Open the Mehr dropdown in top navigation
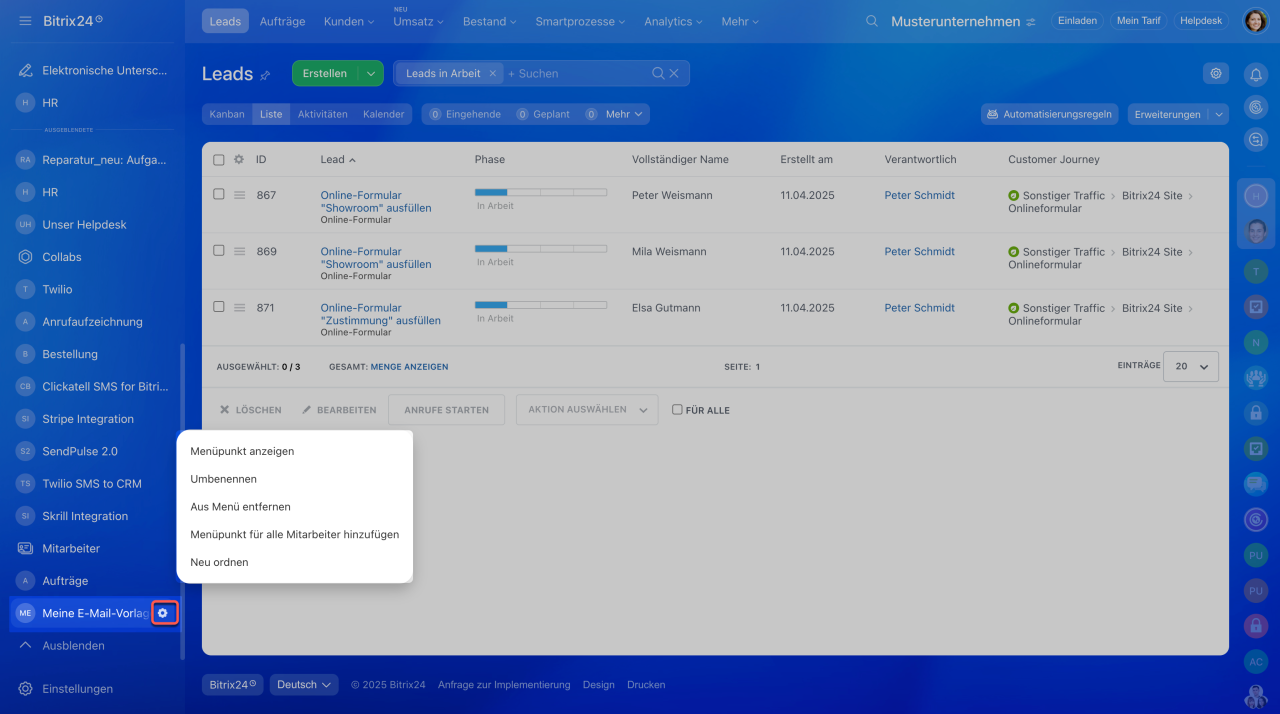This screenshot has width=1280, height=714. [x=741, y=21]
